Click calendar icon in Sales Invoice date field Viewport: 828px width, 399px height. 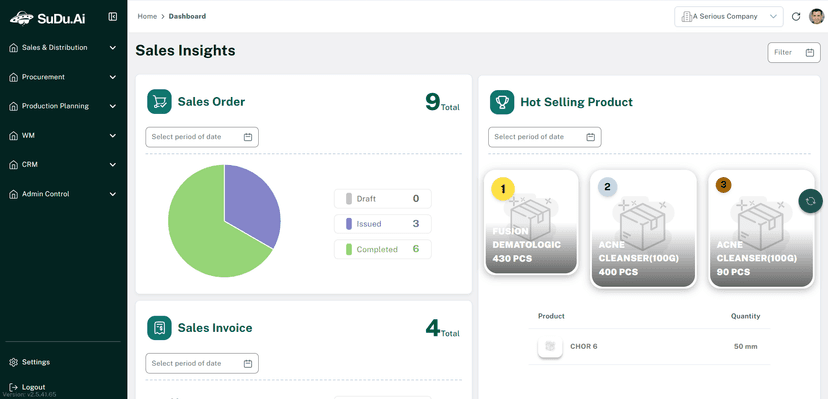tap(248, 364)
